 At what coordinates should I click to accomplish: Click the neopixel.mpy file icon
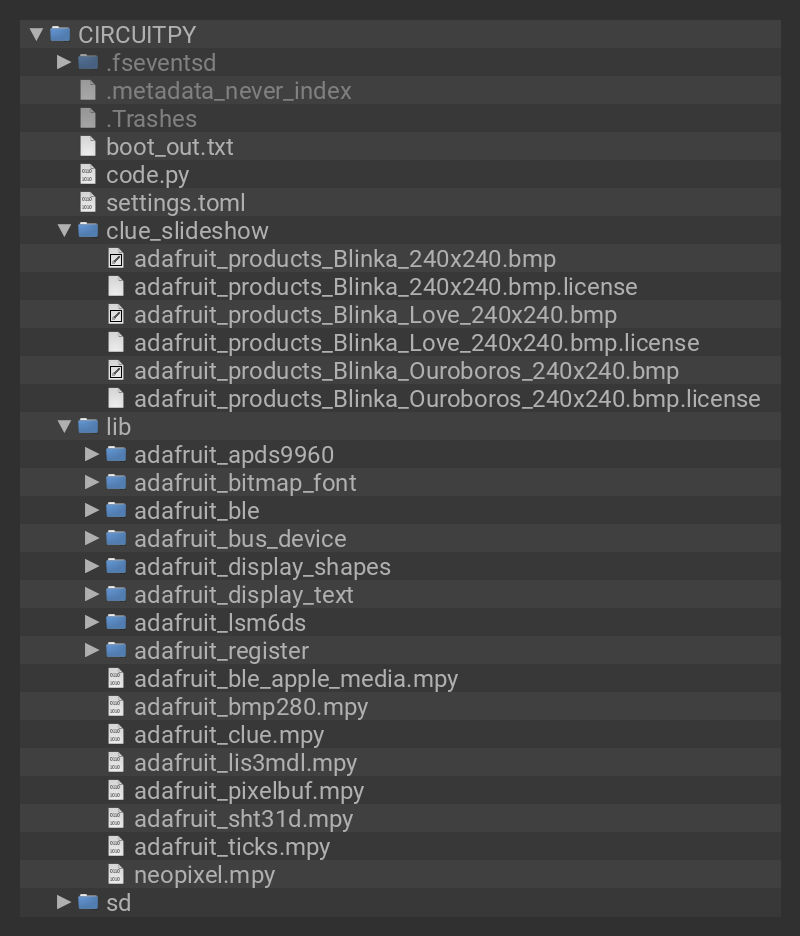click(x=116, y=875)
